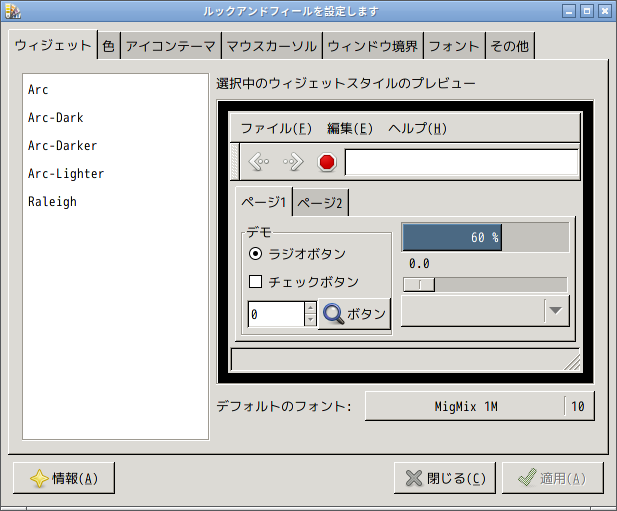Click the 適用(A) apply button

552,478
